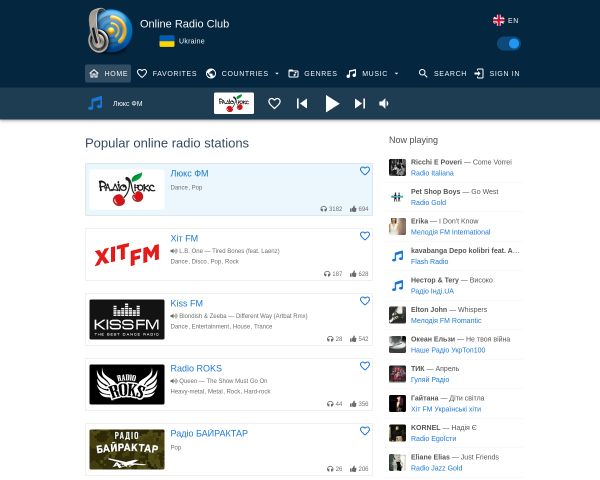Open the Хіт FM station title
The image size is (600, 480).
[x=184, y=238]
